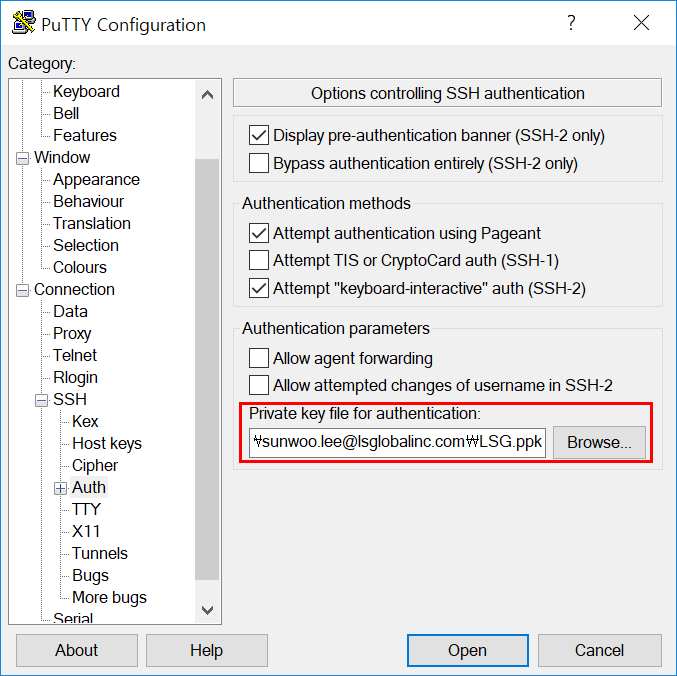Collapse the SSH tree node
The width and height of the screenshot is (677, 676).
[x=42, y=400]
